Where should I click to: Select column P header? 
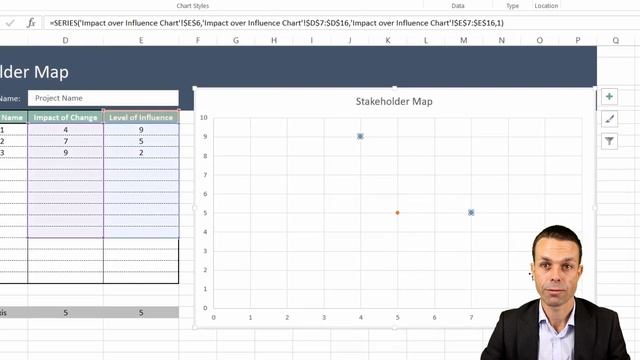[578, 40]
